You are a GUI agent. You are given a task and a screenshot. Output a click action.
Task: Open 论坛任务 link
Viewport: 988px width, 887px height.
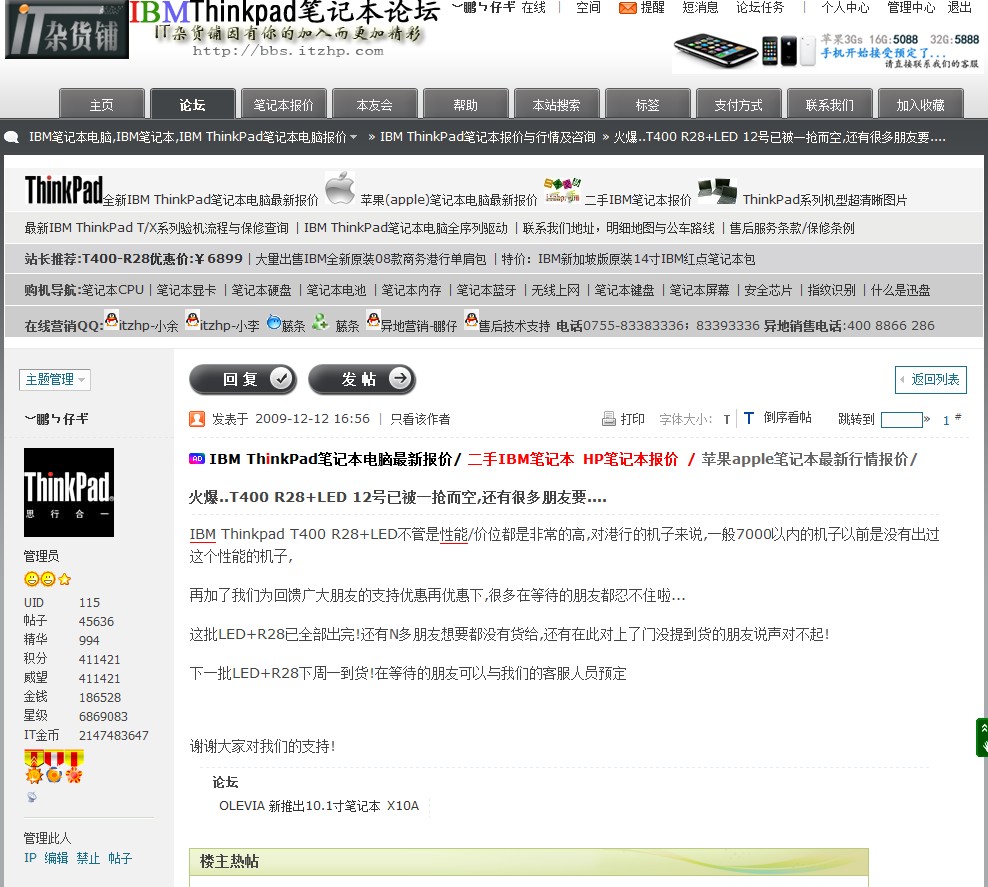pyautogui.click(x=761, y=8)
